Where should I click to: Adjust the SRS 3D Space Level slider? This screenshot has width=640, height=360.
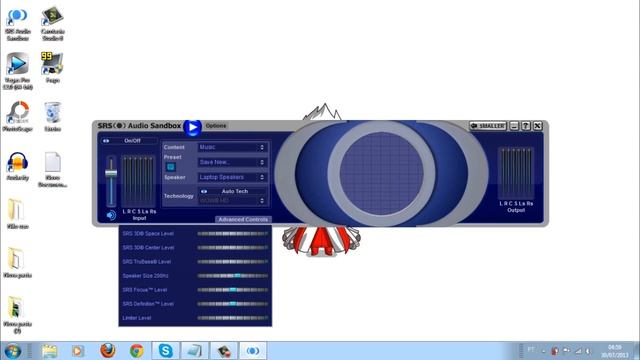point(233,234)
